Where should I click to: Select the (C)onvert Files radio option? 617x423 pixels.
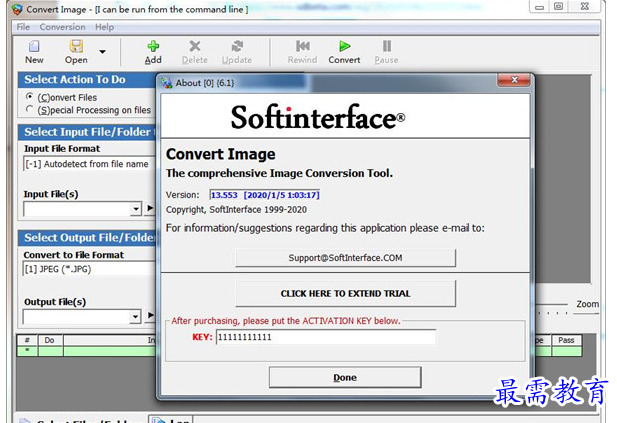coord(29,96)
